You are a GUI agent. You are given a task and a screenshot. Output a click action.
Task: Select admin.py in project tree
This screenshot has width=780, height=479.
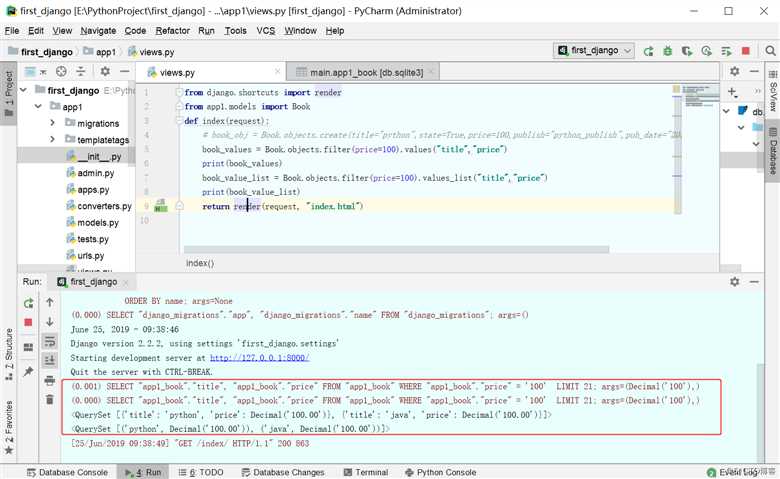click(90, 173)
